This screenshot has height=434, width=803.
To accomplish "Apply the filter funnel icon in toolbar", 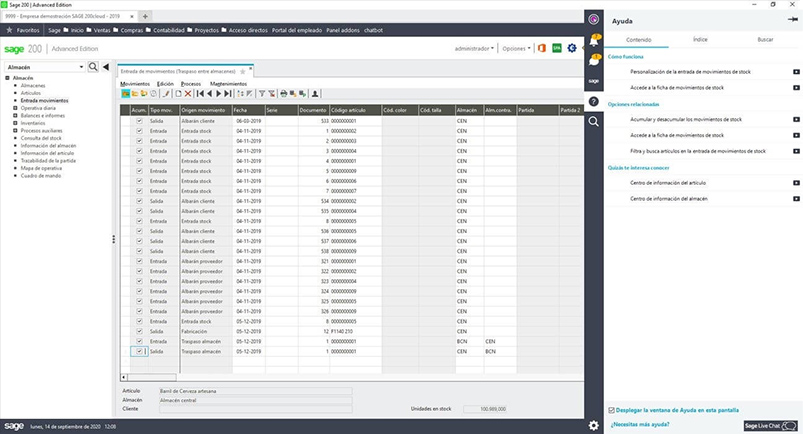I will [262, 94].
